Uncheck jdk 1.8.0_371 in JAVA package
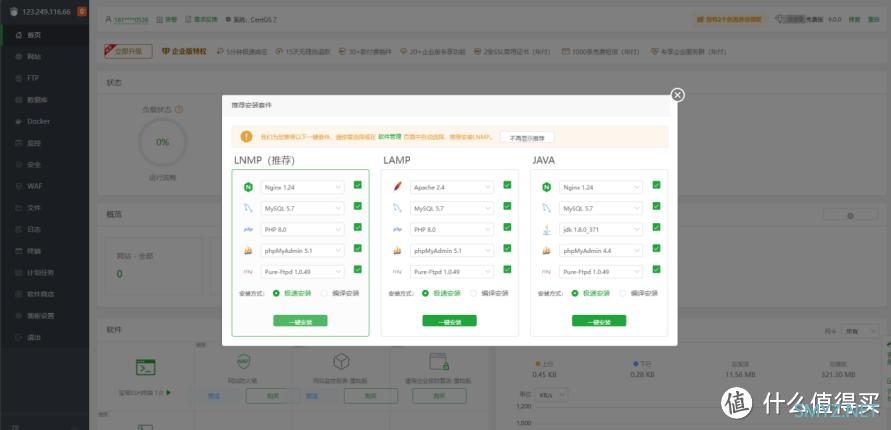891x430 pixels. 656,227
